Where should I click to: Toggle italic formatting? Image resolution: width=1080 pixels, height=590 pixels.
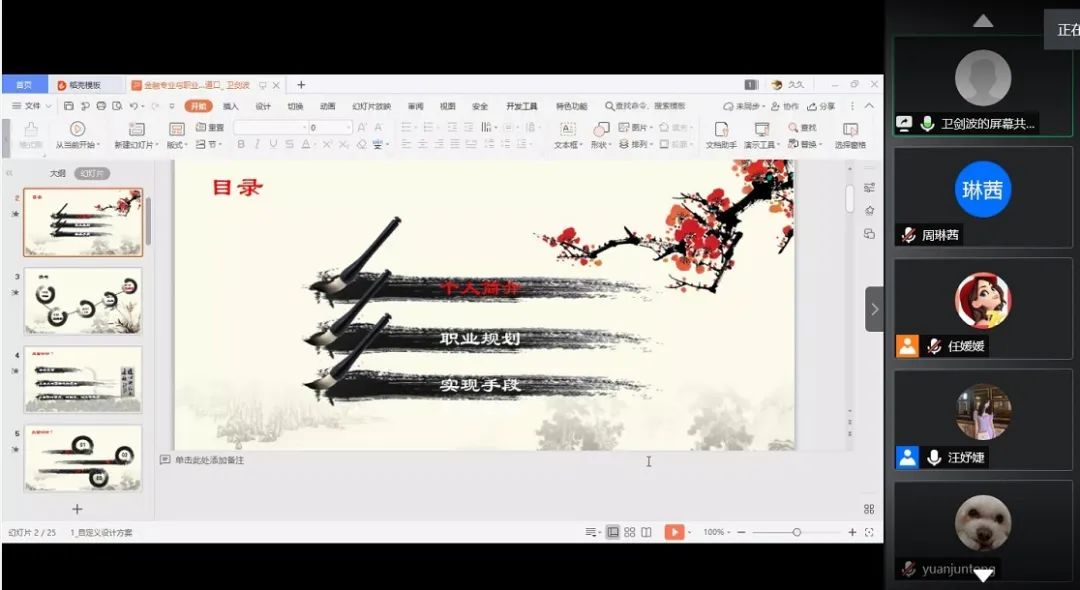(x=256, y=145)
